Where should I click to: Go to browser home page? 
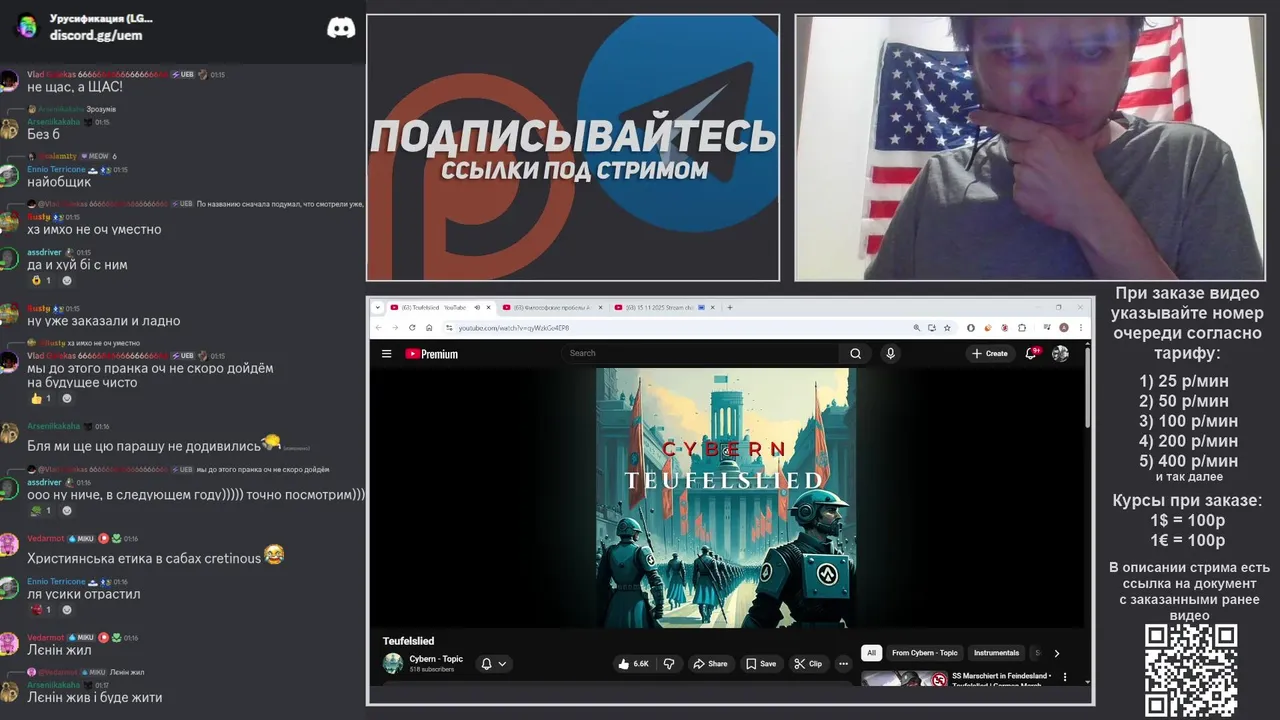click(x=429, y=327)
